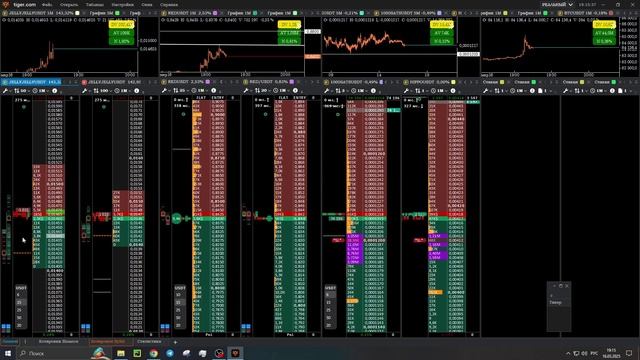This screenshot has width=640, height=360.
Task: Click yellow DV label on JELLYJELLYUSDT chart
Action: pos(121,25)
